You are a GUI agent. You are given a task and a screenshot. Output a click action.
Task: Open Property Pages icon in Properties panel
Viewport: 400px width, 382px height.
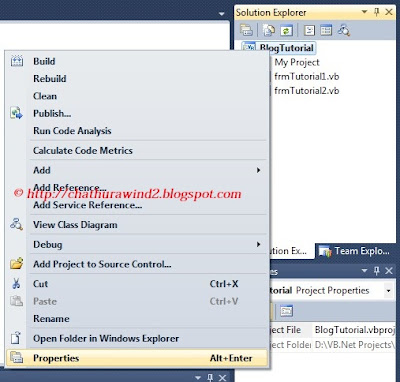[286, 311]
